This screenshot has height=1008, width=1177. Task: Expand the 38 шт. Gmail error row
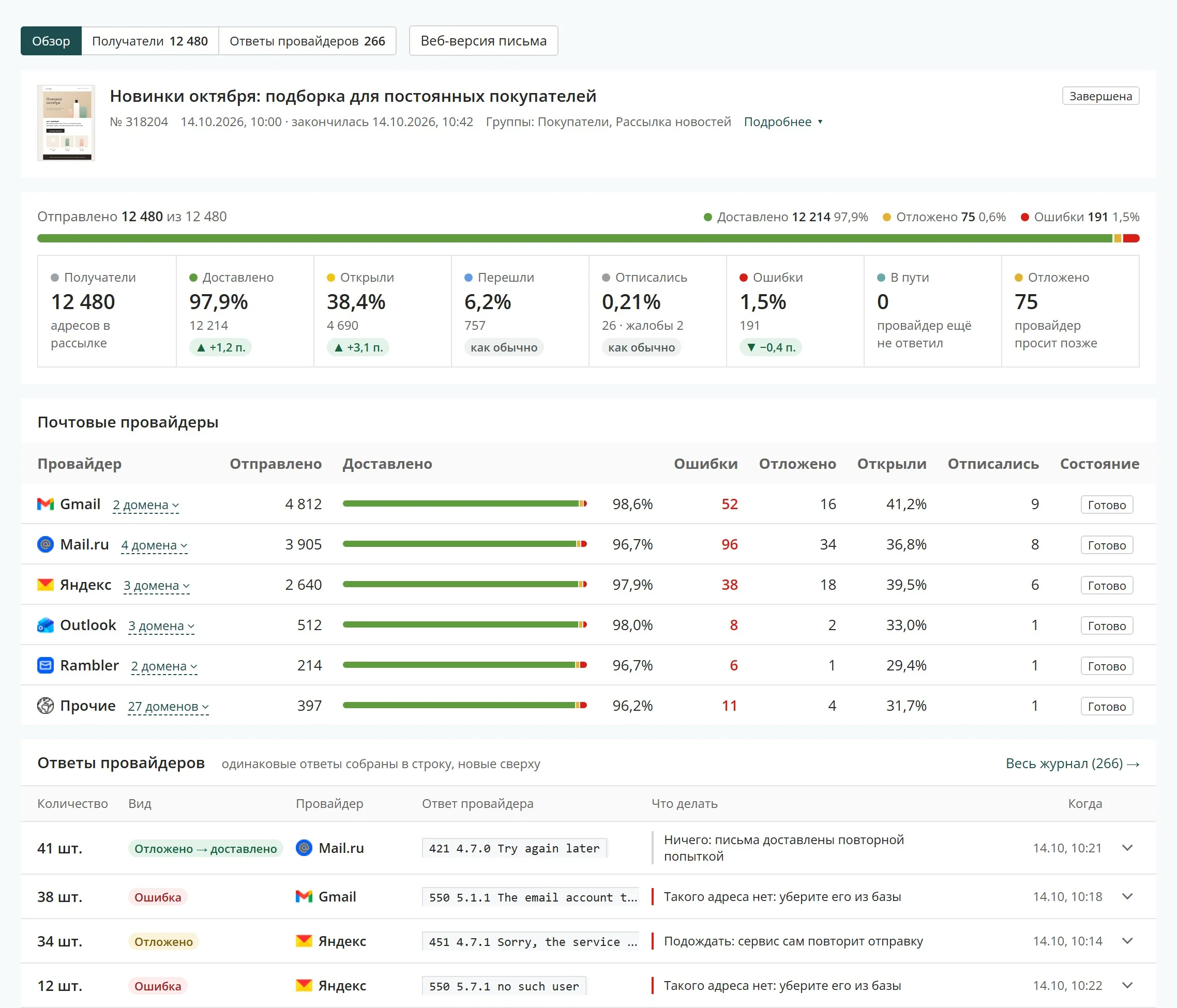click(x=1127, y=897)
